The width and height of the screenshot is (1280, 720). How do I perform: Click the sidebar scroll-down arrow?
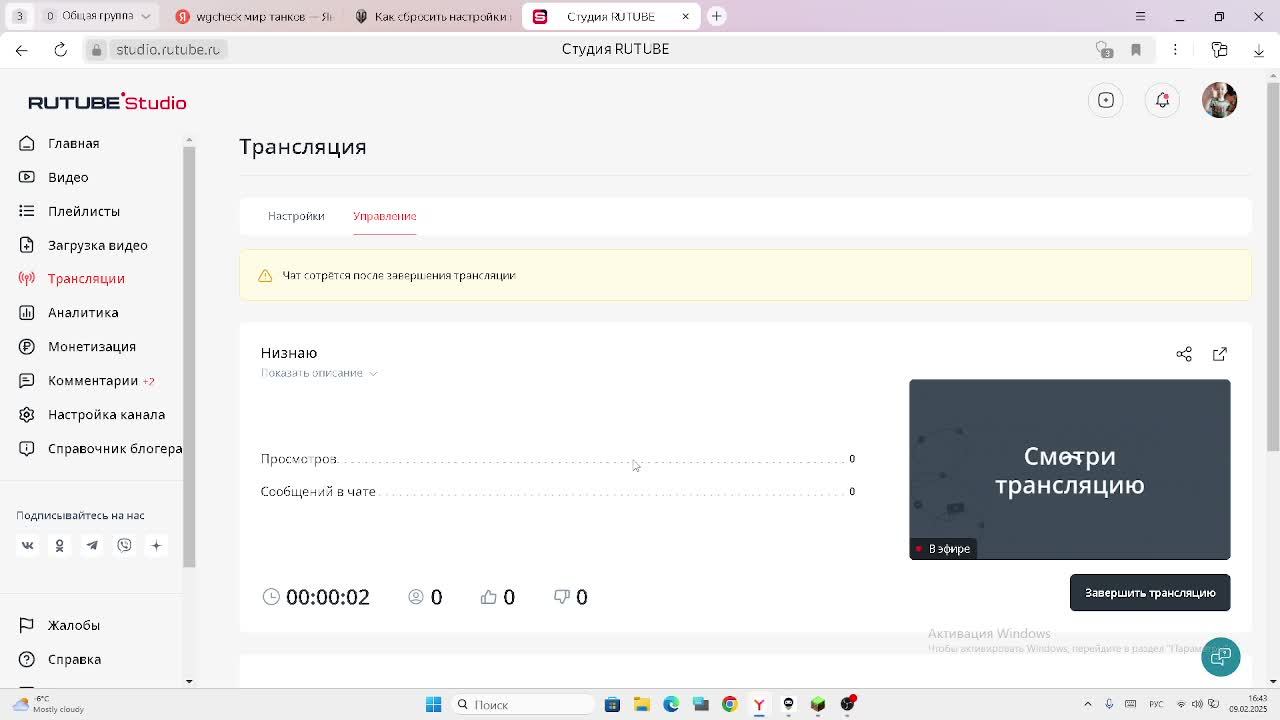point(189,681)
